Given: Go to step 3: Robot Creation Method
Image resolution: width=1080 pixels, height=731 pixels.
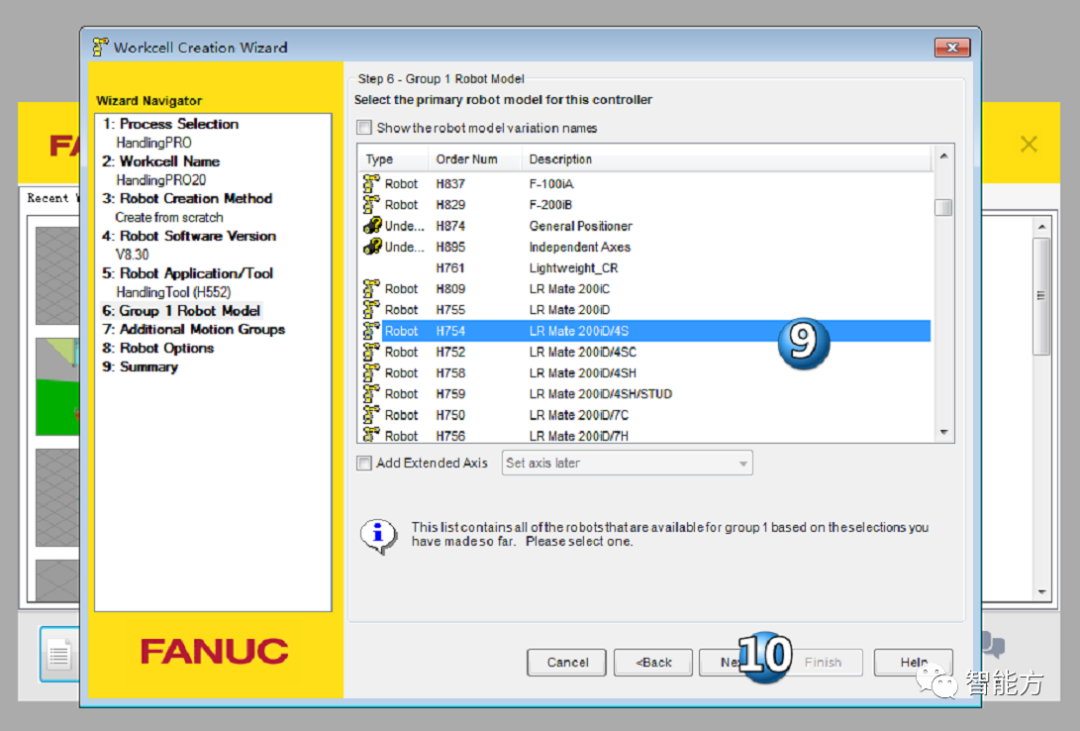Looking at the screenshot, I should (187, 198).
